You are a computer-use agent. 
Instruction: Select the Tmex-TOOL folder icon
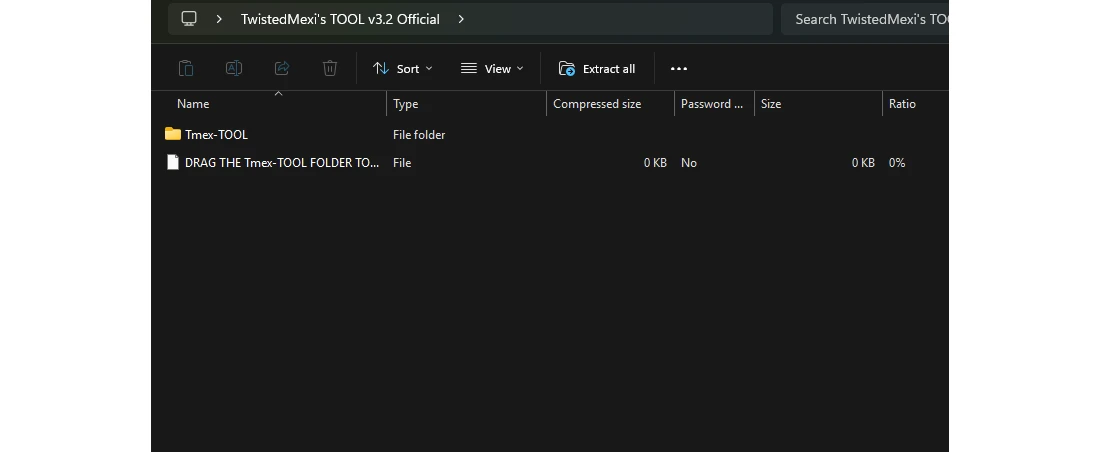coord(173,134)
